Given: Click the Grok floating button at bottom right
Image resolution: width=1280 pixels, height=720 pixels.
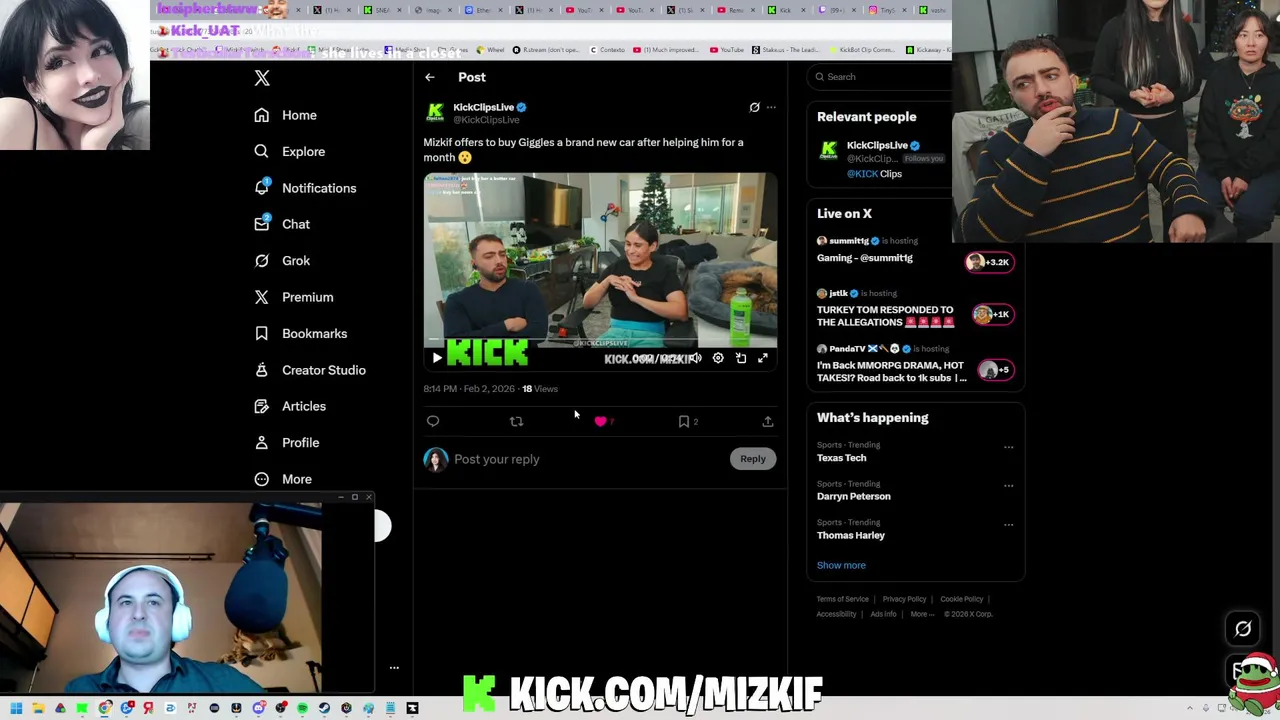Looking at the screenshot, I should 1243,629.
